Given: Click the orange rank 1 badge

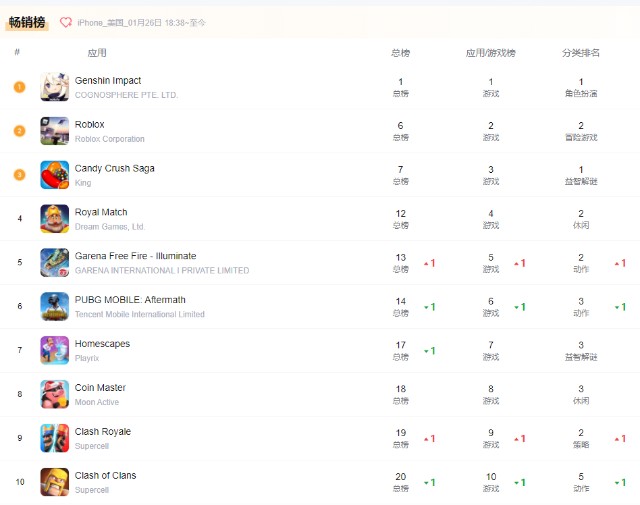Looking at the screenshot, I should pos(19,87).
